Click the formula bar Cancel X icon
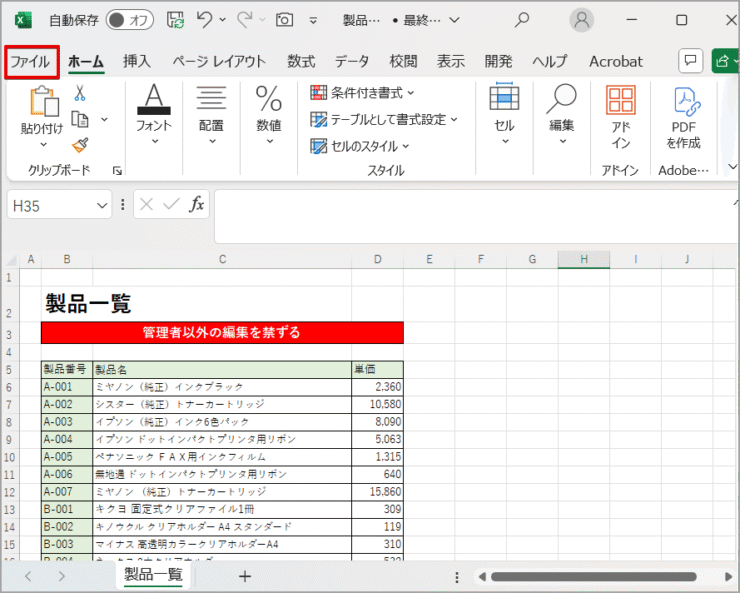This screenshot has height=593, width=740. point(146,205)
